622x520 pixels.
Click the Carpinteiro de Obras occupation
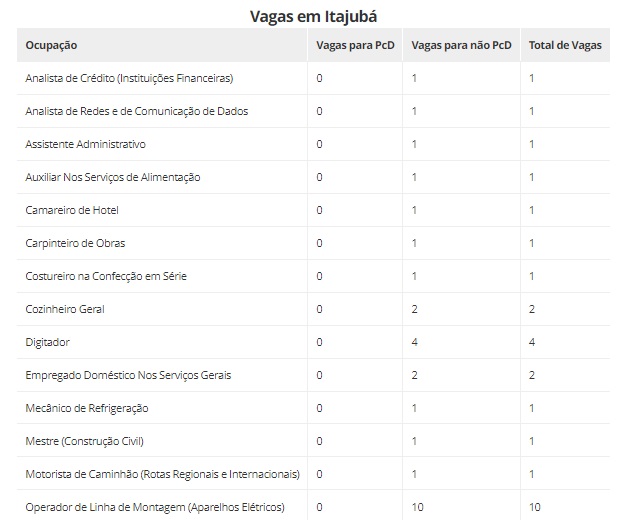(75, 243)
